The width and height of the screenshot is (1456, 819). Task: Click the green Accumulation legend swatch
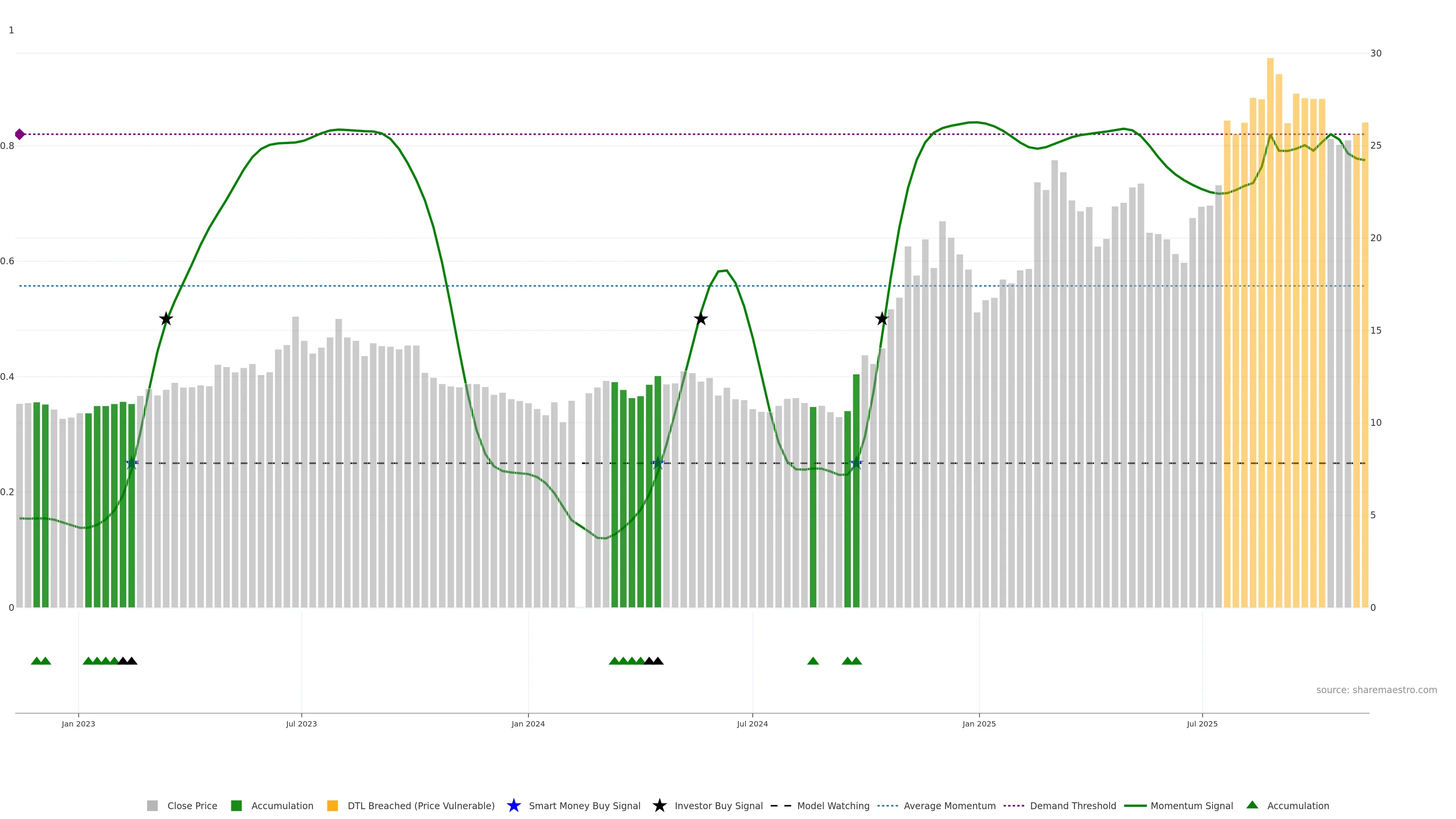236,805
